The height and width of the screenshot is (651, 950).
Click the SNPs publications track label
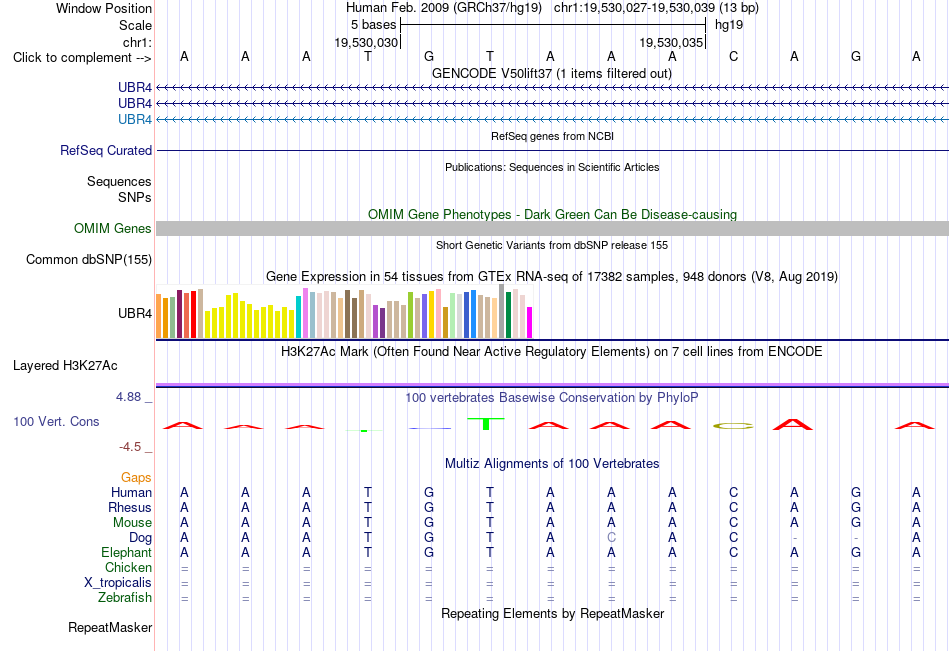pyautogui.click(x=135, y=197)
